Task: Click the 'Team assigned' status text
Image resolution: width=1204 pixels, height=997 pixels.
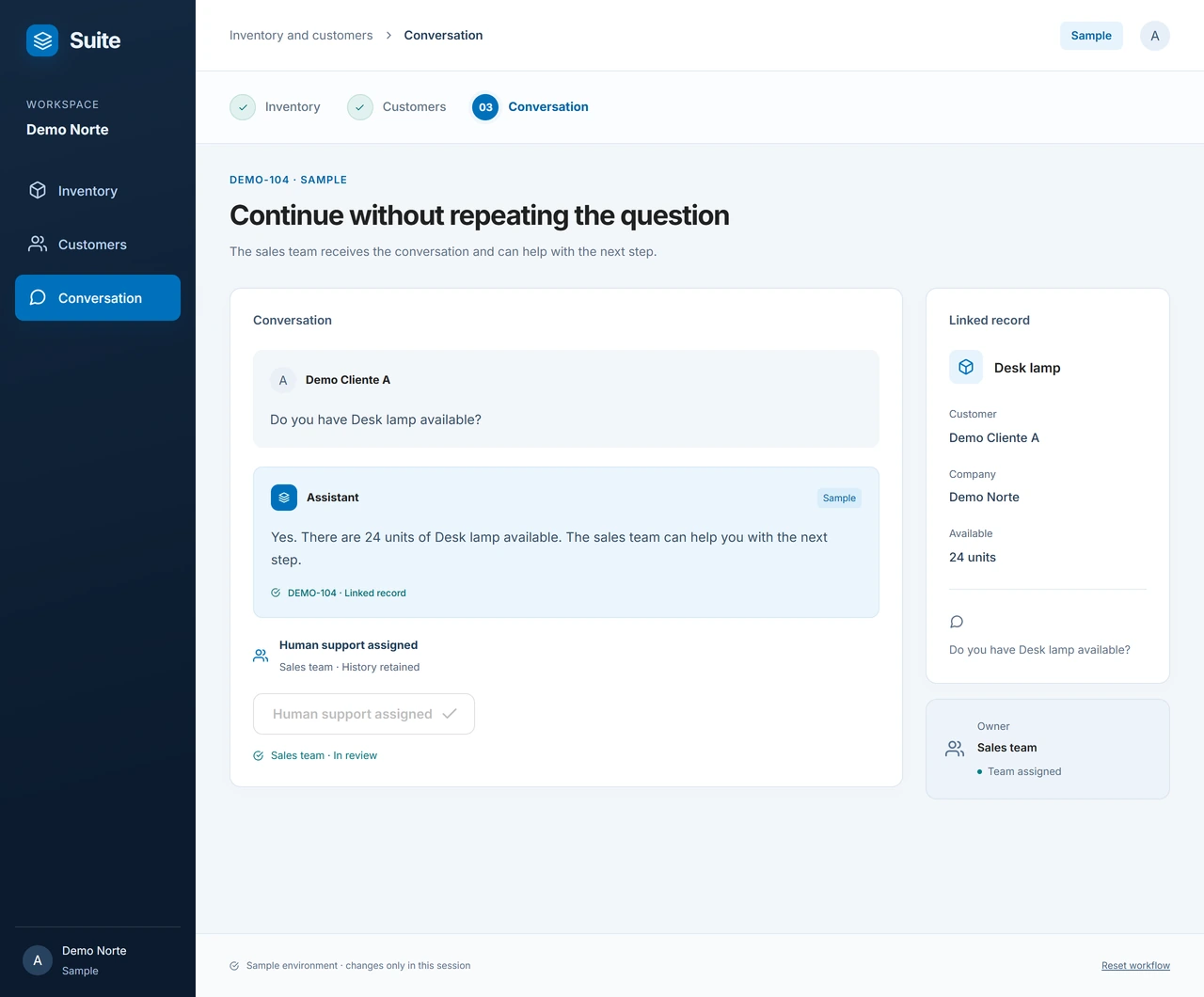Action: pos(1024,772)
